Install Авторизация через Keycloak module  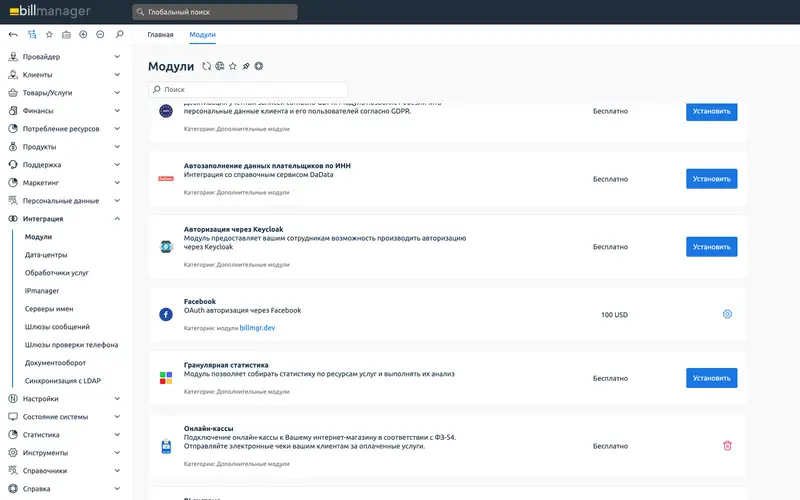click(x=711, y=247)
